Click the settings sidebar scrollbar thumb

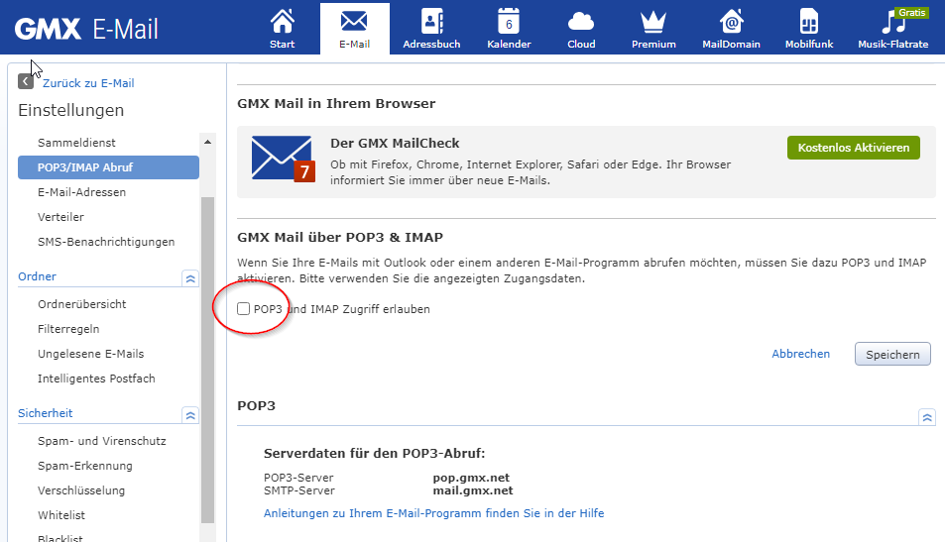click(207, 359)
